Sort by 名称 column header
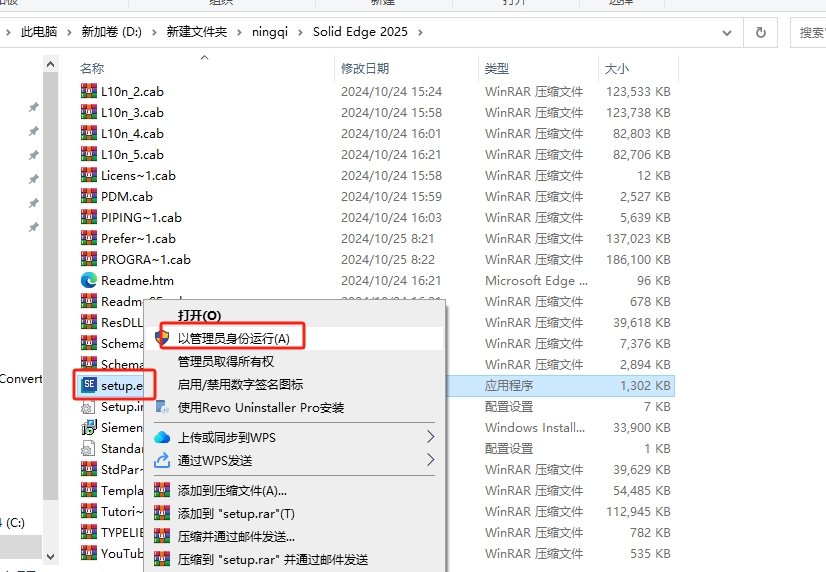This screenshot has width=826, height=572. [x=92, y=68]
